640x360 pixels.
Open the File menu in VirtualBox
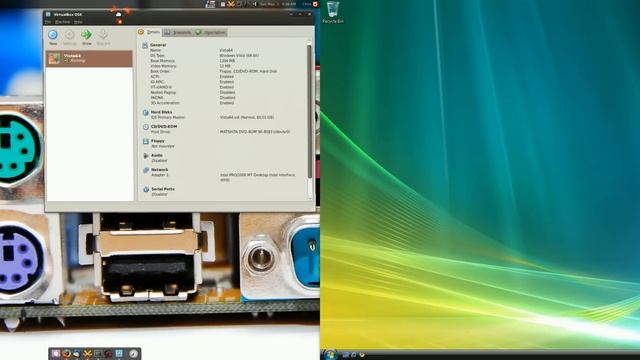point(48,22)
